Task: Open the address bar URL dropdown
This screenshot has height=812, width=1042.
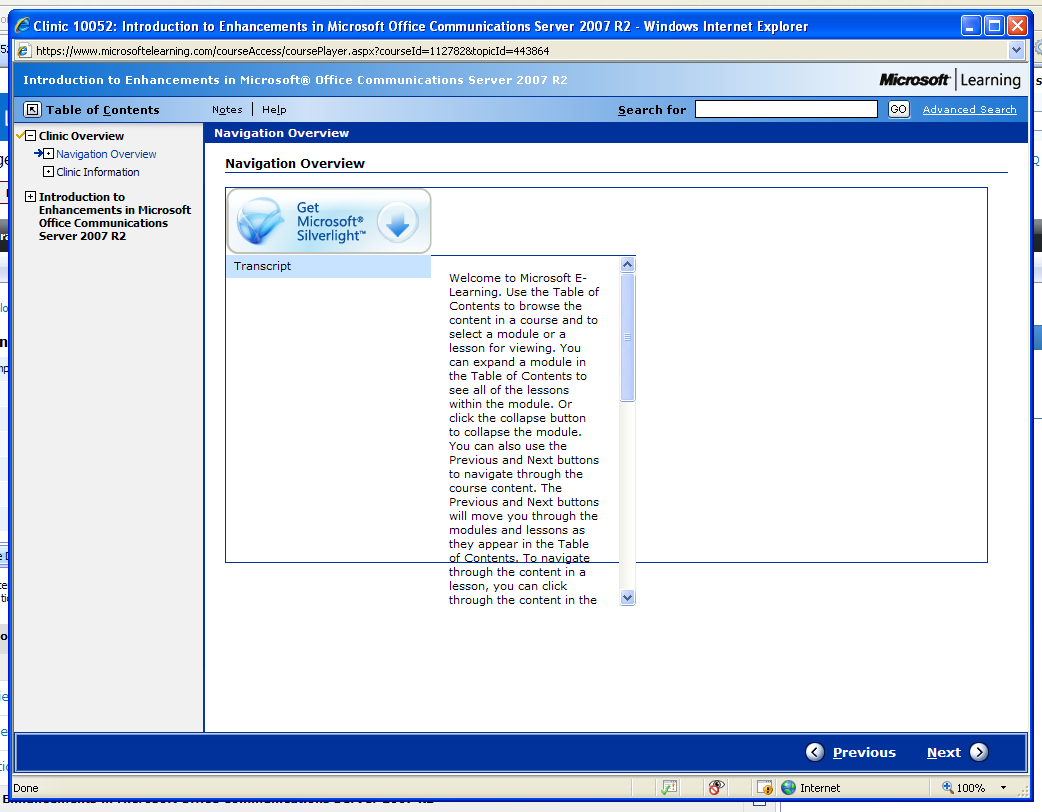Action: click(1017, 51)
